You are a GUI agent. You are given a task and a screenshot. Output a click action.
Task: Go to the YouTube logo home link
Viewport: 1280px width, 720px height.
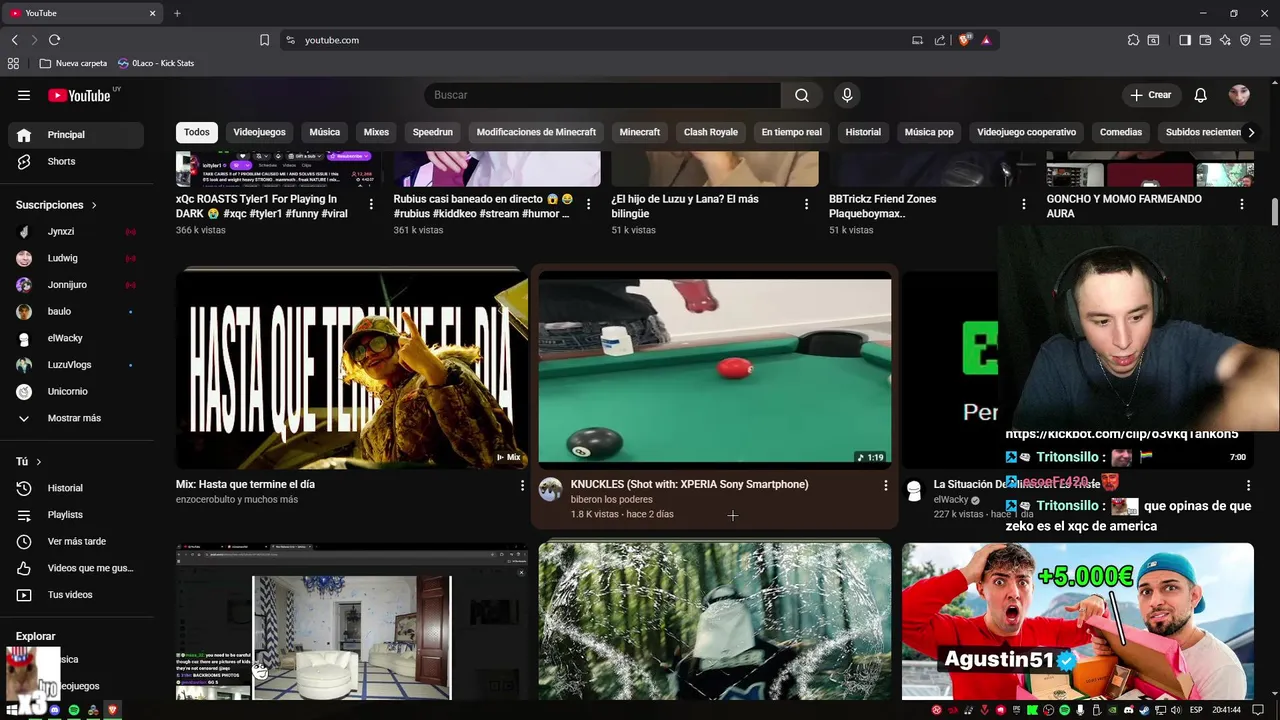point(80,95)
